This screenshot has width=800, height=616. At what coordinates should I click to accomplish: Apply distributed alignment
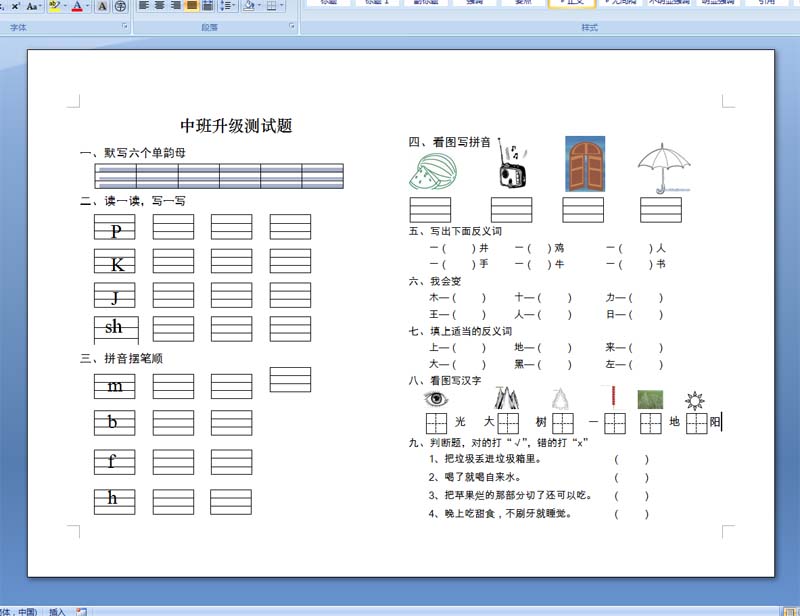207,5
